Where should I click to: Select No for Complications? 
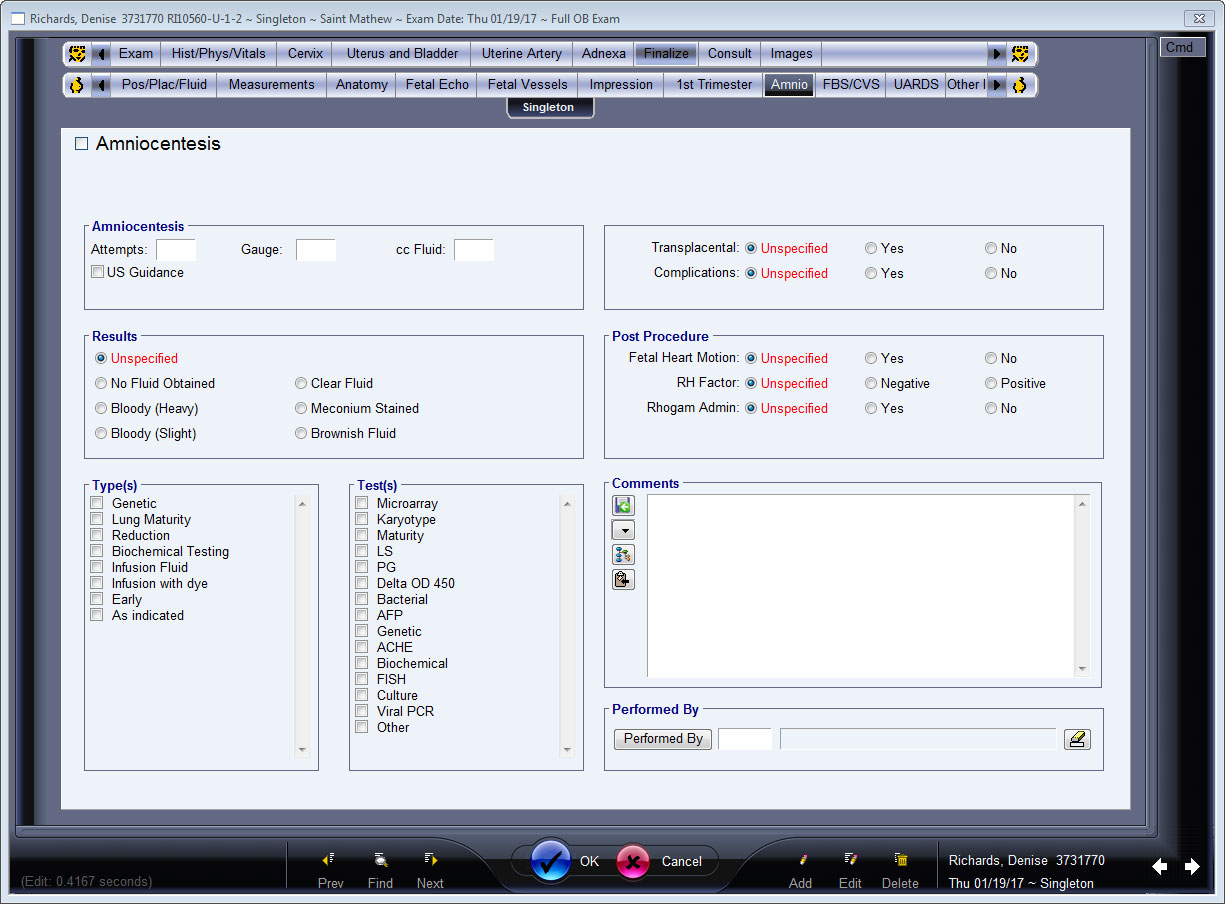click(991, 273)
